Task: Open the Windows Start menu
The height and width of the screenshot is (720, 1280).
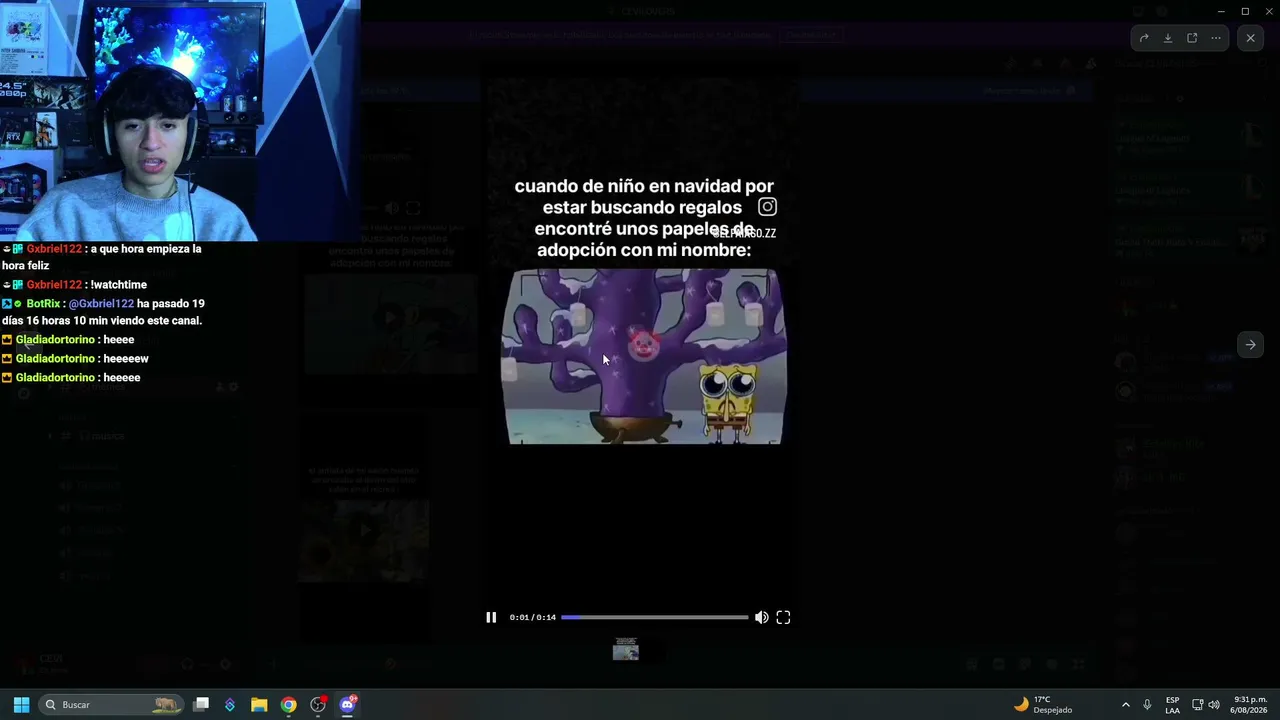Action: [21, 705]
